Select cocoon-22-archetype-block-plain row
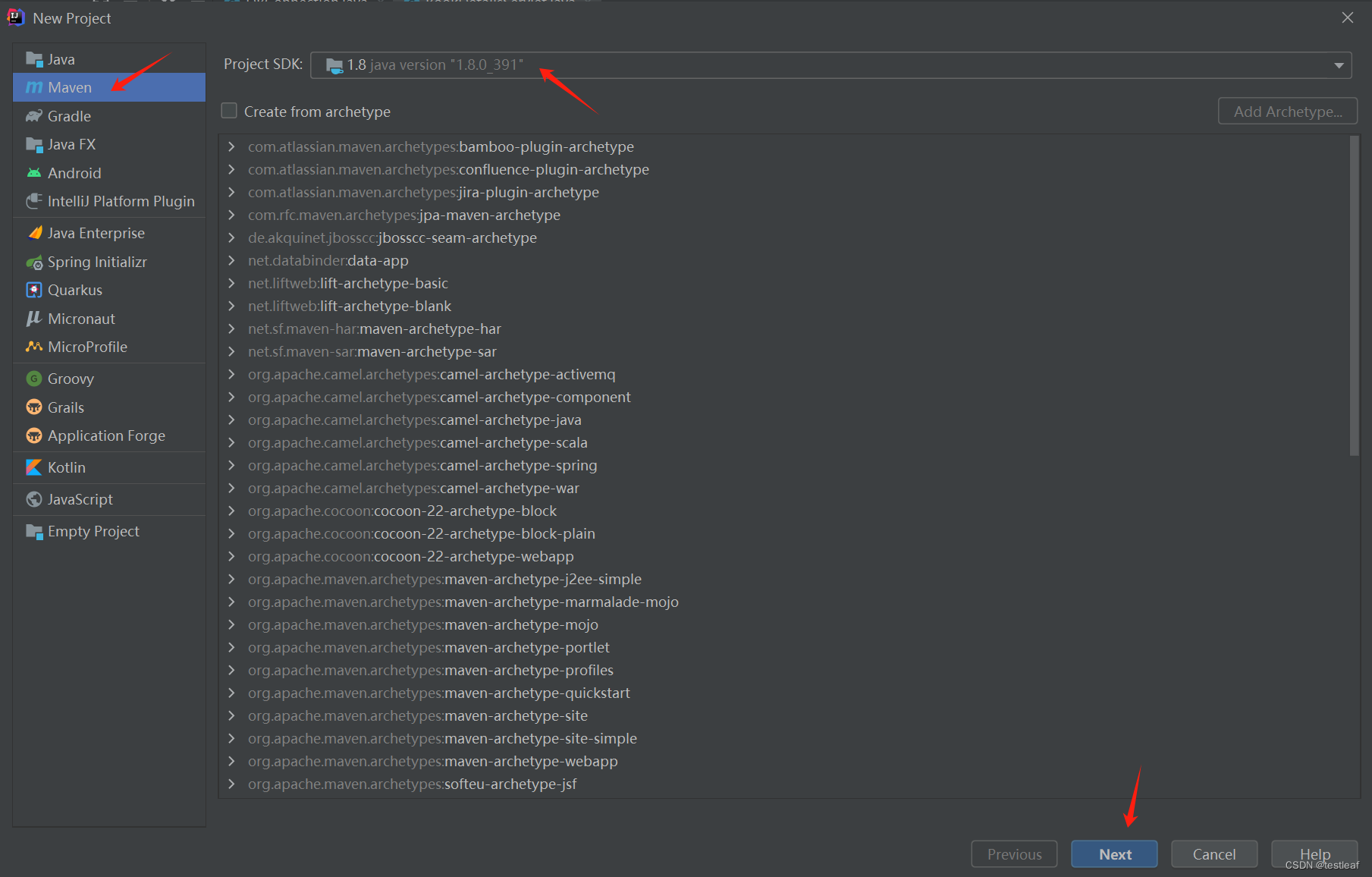Image resolution: width=1372 pixels, height=877 pixels. point(784,533)
